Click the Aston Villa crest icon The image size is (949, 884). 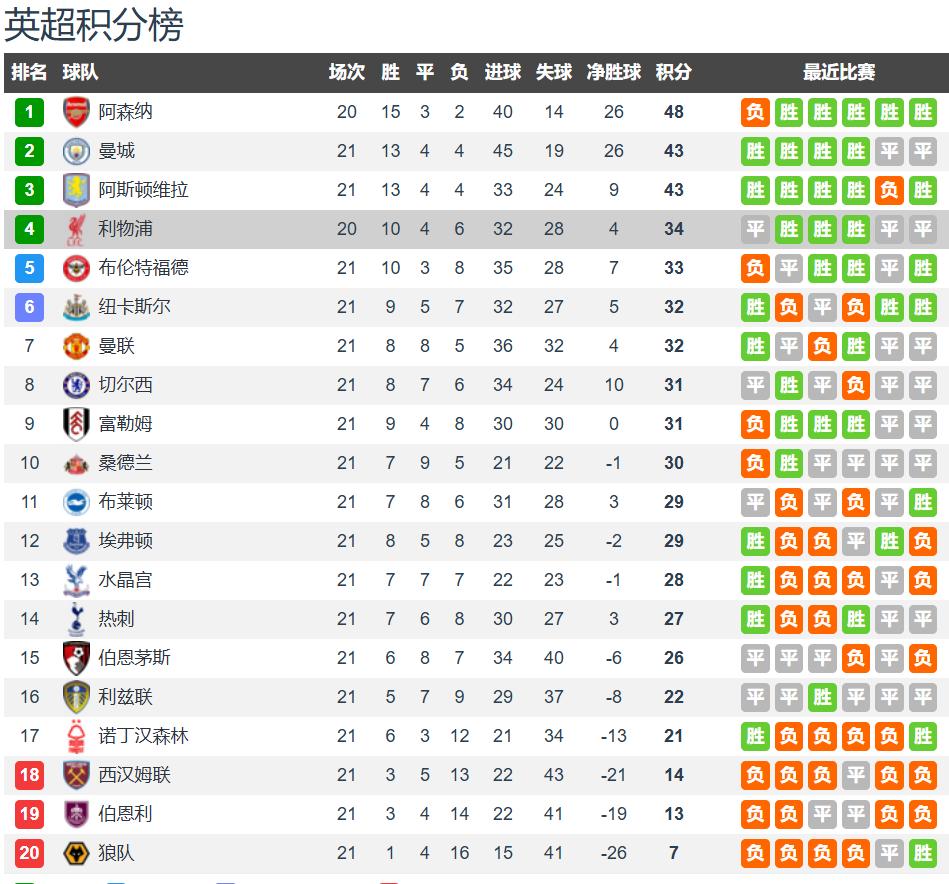[76, 190]
